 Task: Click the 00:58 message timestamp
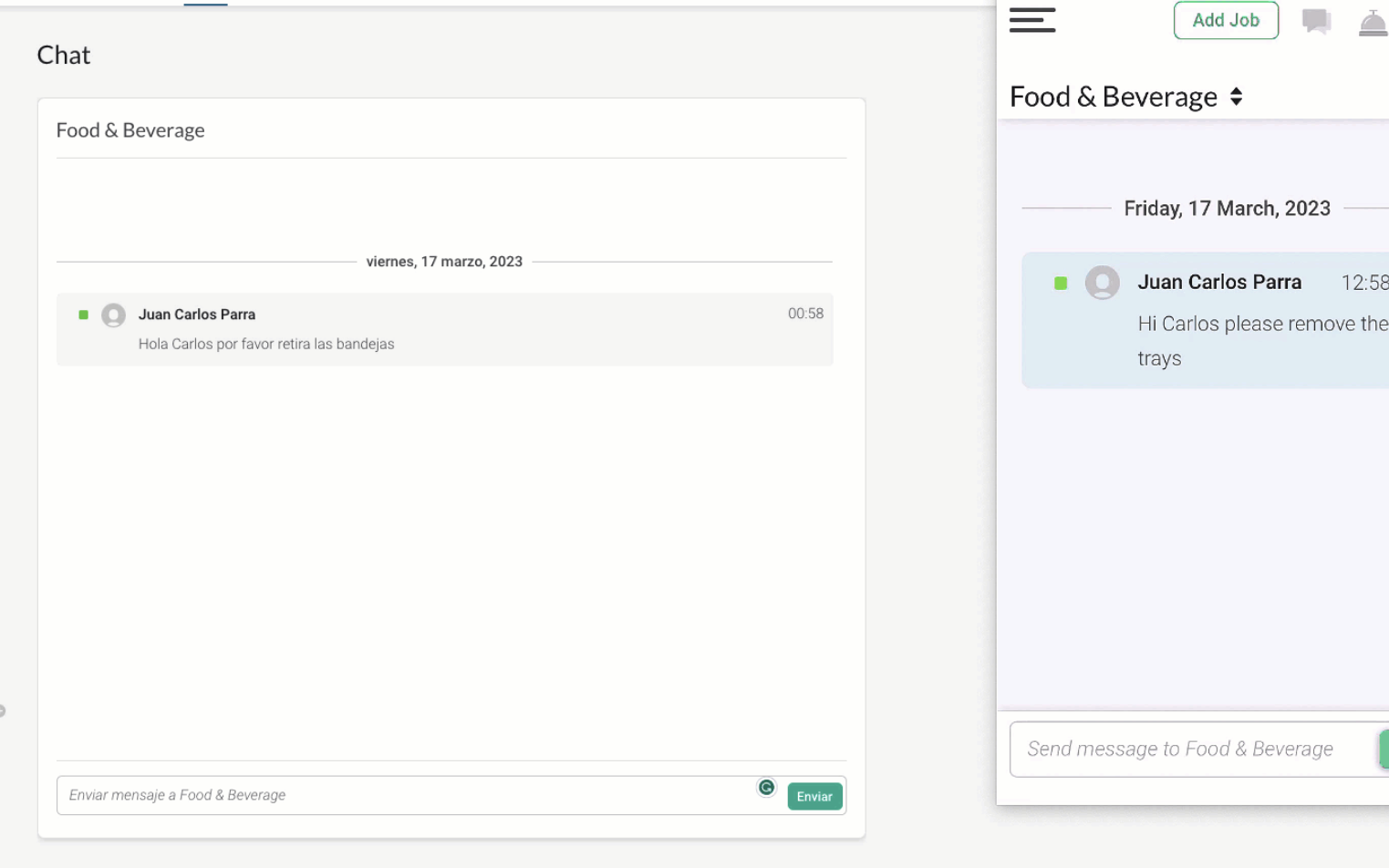(805, 314)
